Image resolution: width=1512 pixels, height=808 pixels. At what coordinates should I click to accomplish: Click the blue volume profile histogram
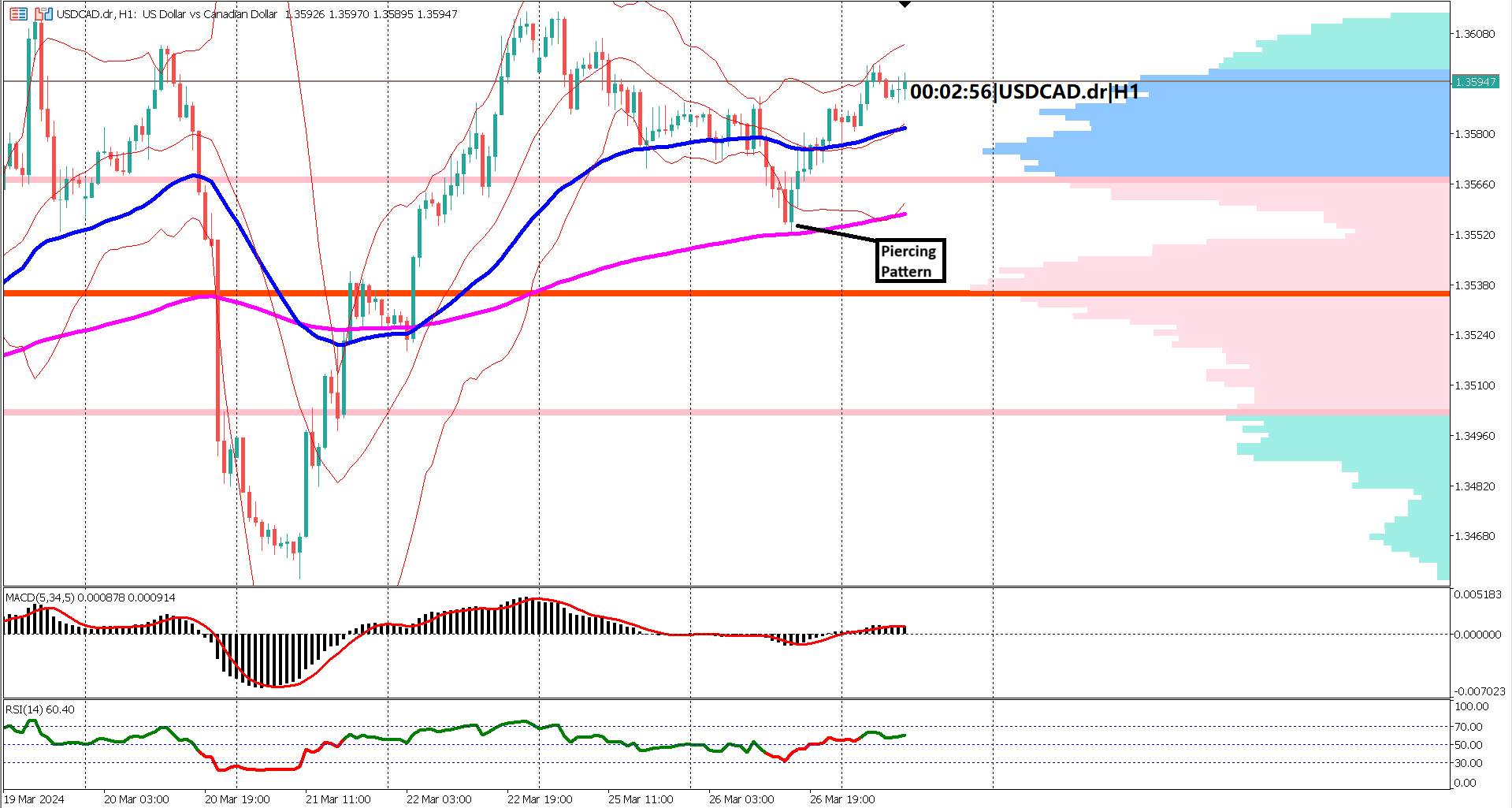(1261, 142)
